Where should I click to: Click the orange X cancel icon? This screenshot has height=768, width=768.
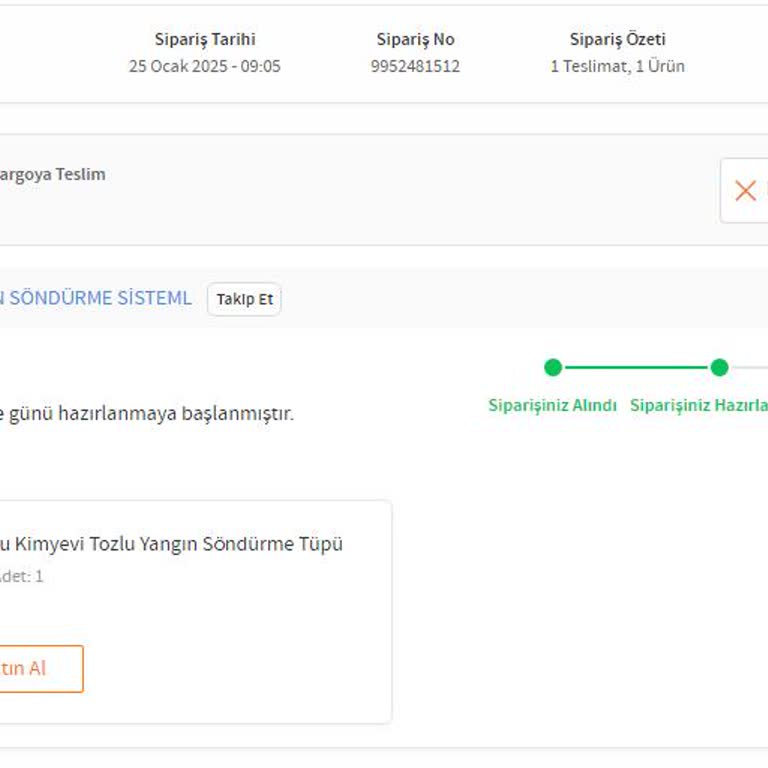click(745, 191)
